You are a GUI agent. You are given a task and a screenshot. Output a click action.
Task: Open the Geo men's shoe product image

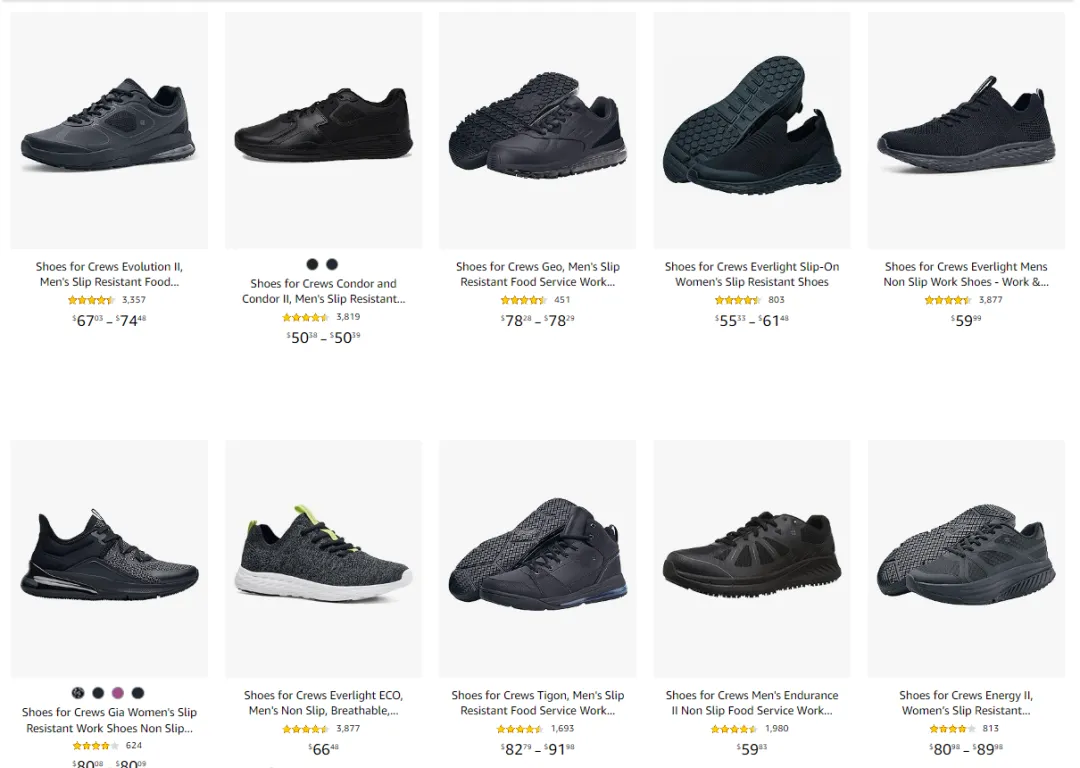point(537,129)
